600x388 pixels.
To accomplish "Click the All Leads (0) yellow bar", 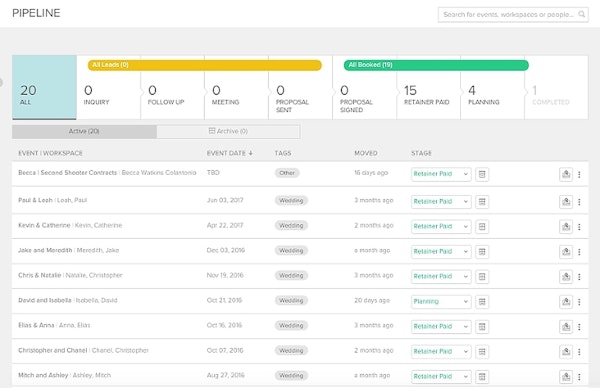I will [205, 65].
